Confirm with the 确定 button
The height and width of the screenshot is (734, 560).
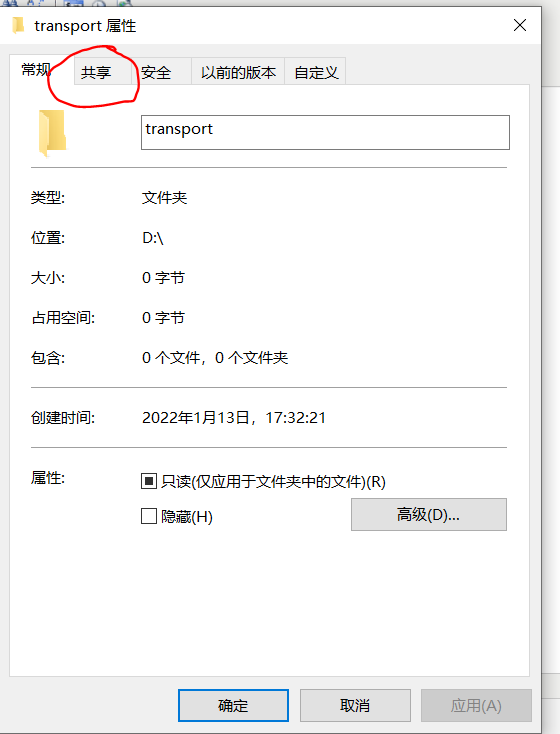point(233,705)
